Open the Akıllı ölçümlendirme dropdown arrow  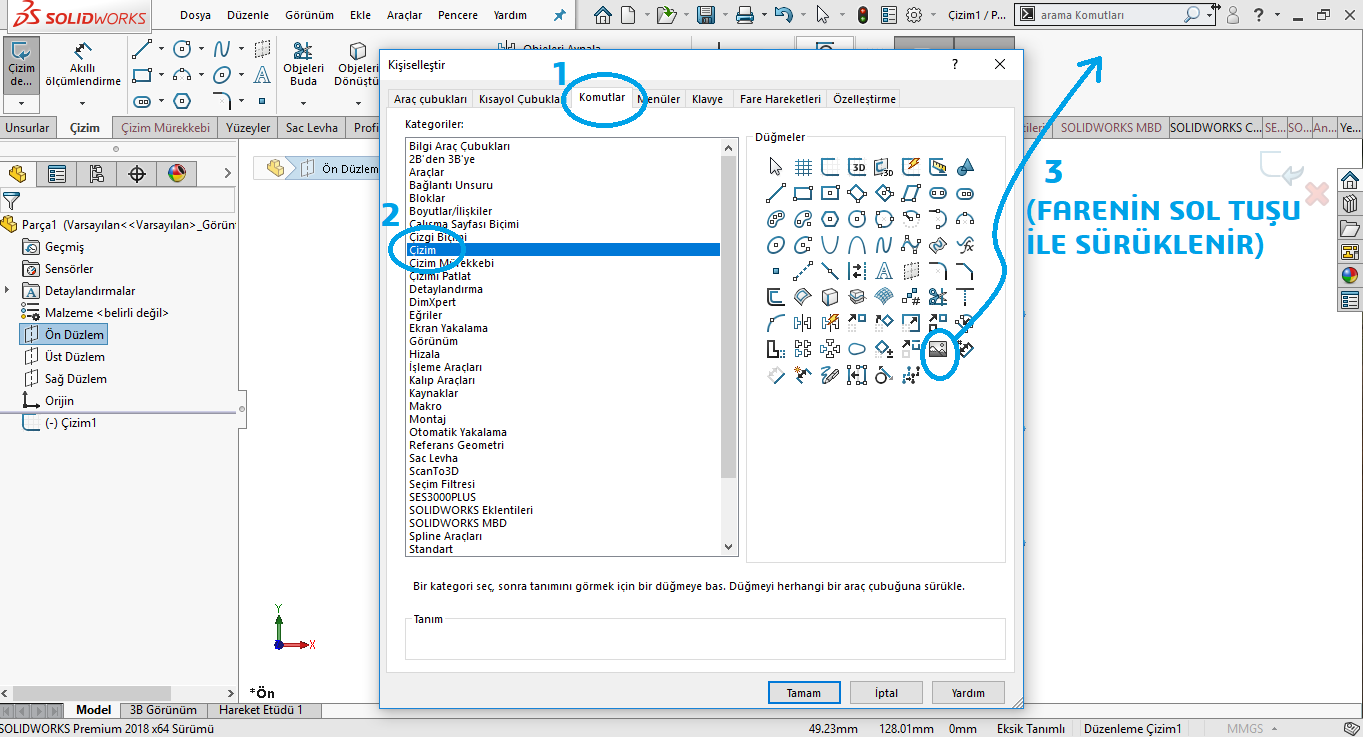(x=81, y=103)
